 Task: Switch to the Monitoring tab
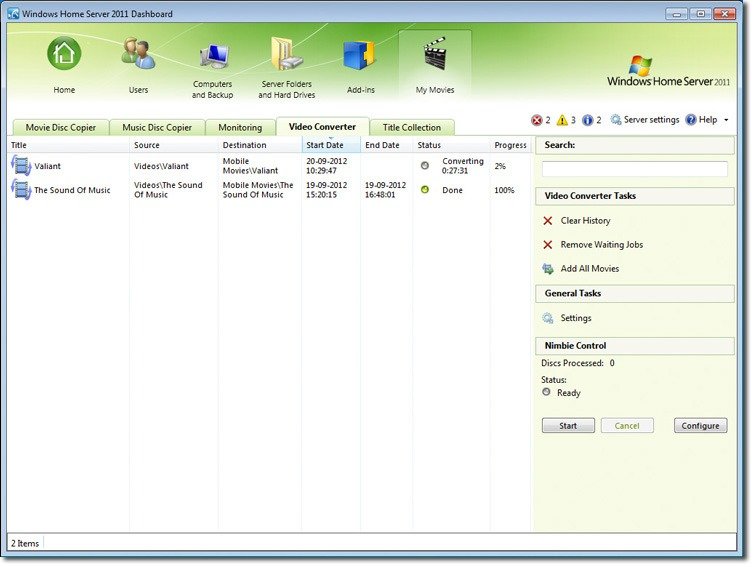(x=240, y=127)
